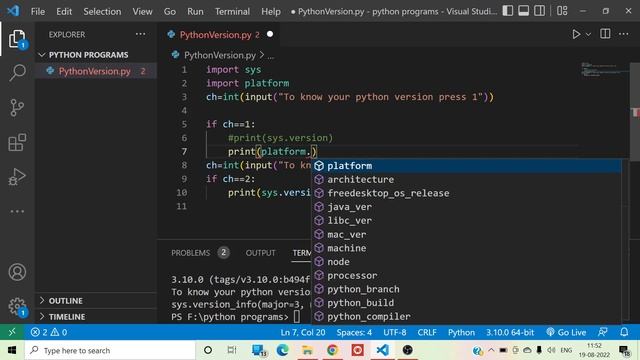Toggle primary side bar layout button
Image resolution: width=640 pixels, height=360 pixels.
pyautogui.click(x=508, y=11)
